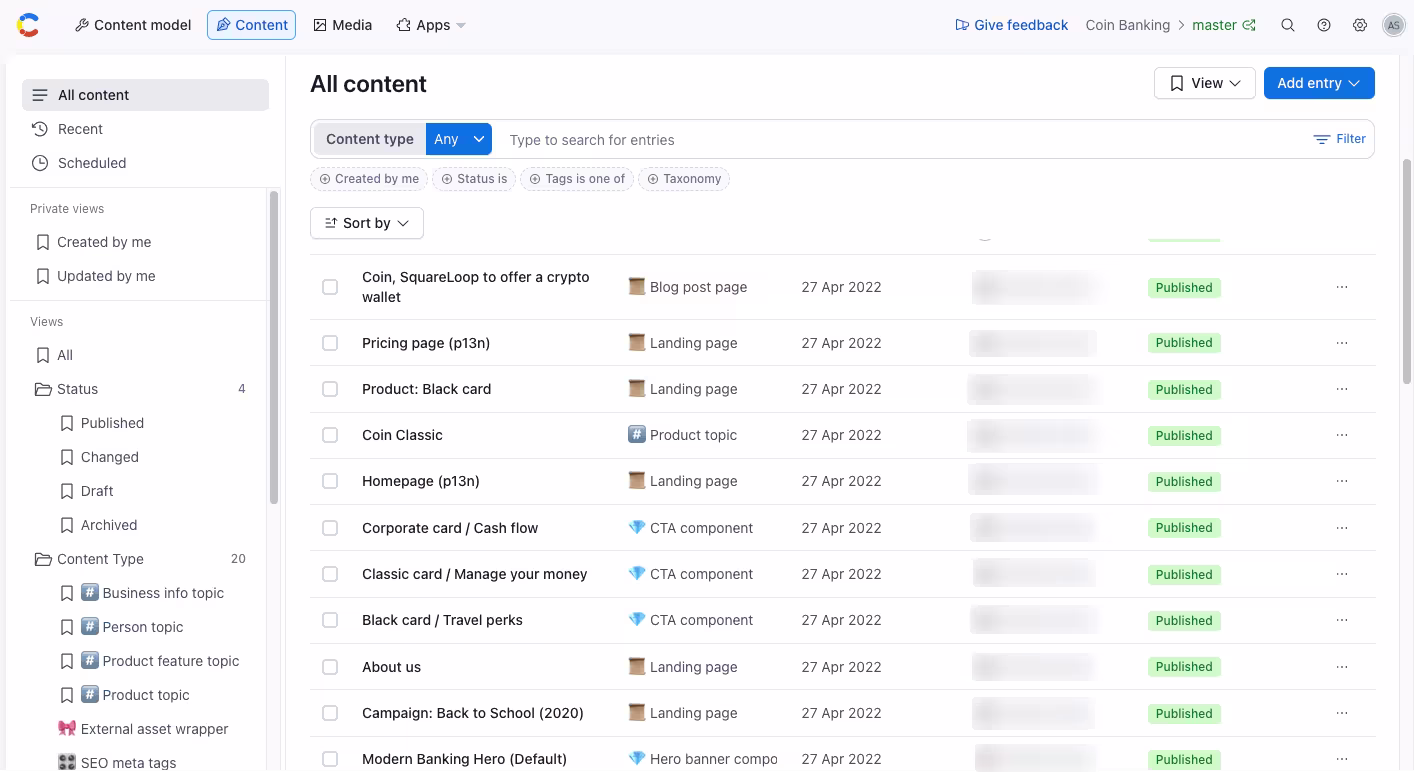
Task: Tick the Coin Classic entry checkbox
Action: 330,435
